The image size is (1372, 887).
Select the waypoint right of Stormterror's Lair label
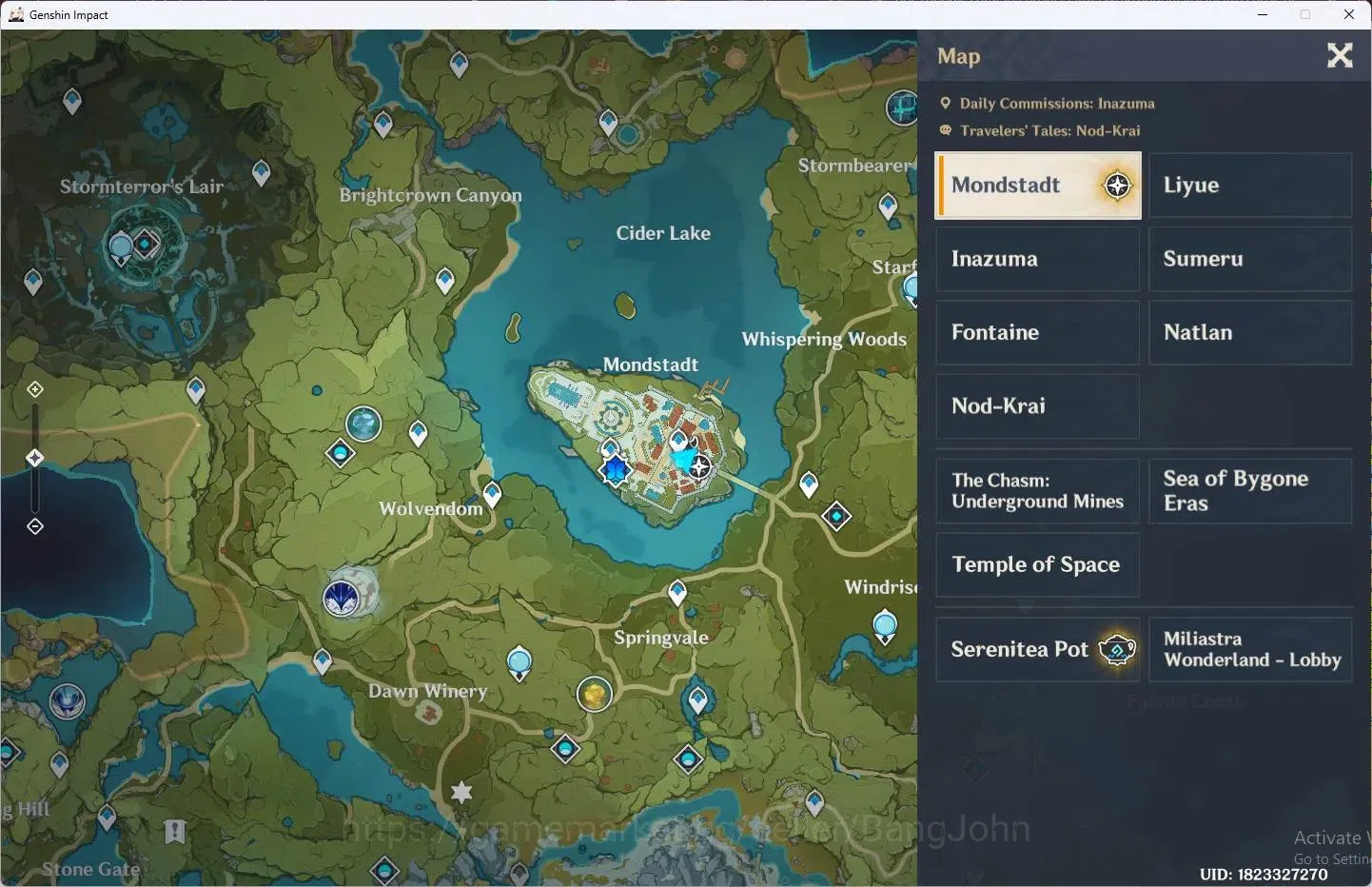tap(262, 173)
